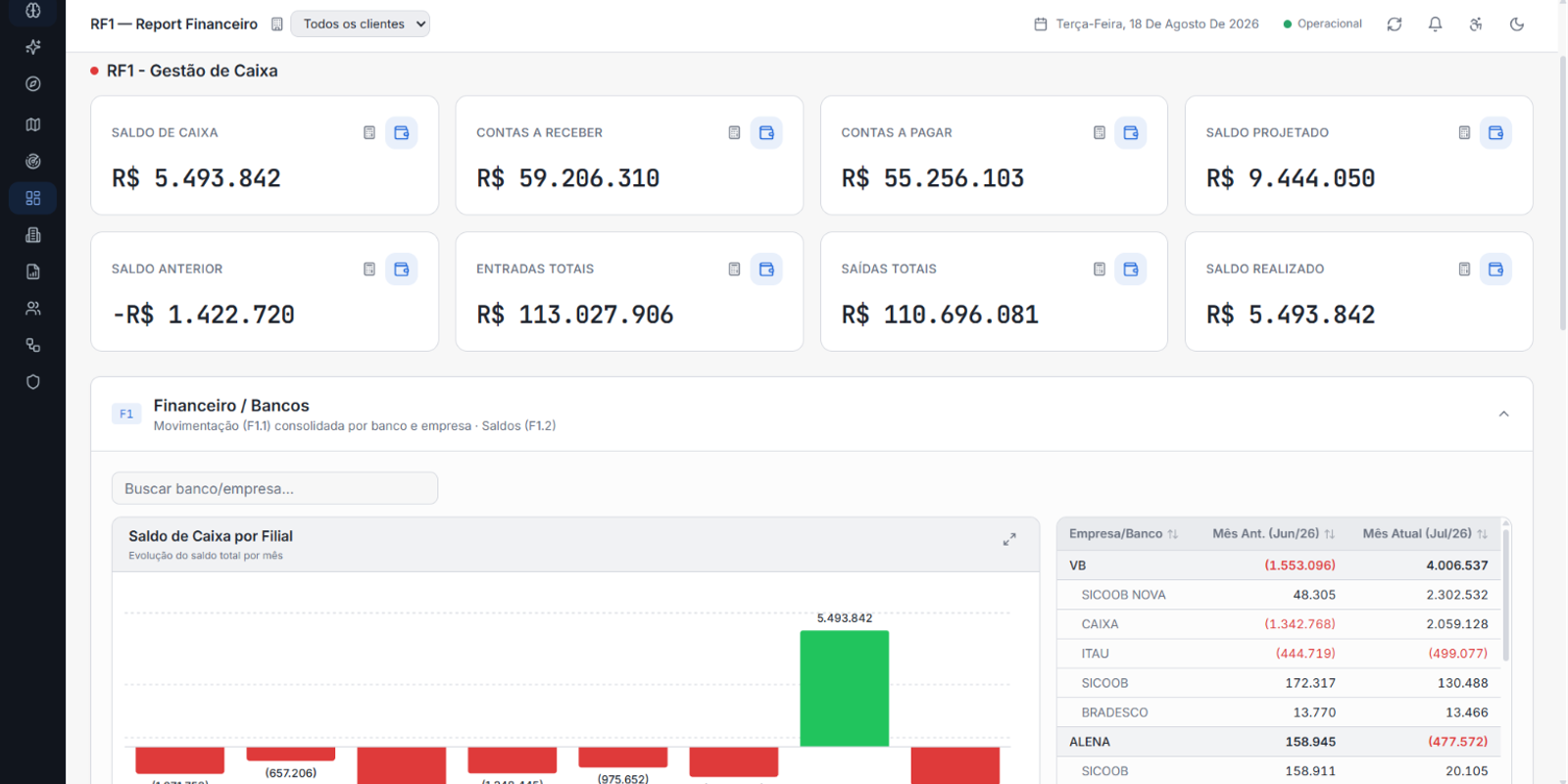Image resolution: width=1568 pixels, height=784 pixels.
Task: Open the accessibility options icon
Action: click(1476, 24)
